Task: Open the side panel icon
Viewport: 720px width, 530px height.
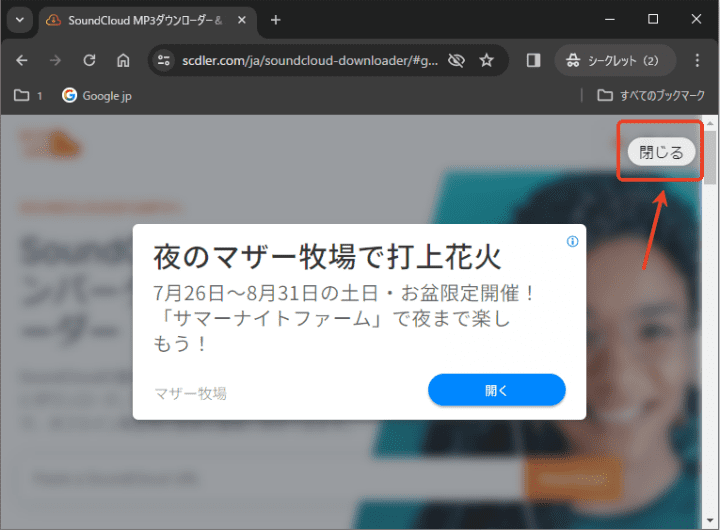Action: pos(533,60)
